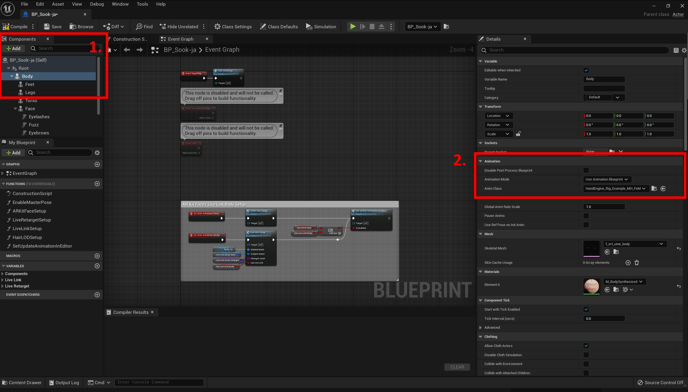Screen dimensions: 688x392
Task: Add new function with plus icon
Action: pyautogui.click(x=97, y=184)
